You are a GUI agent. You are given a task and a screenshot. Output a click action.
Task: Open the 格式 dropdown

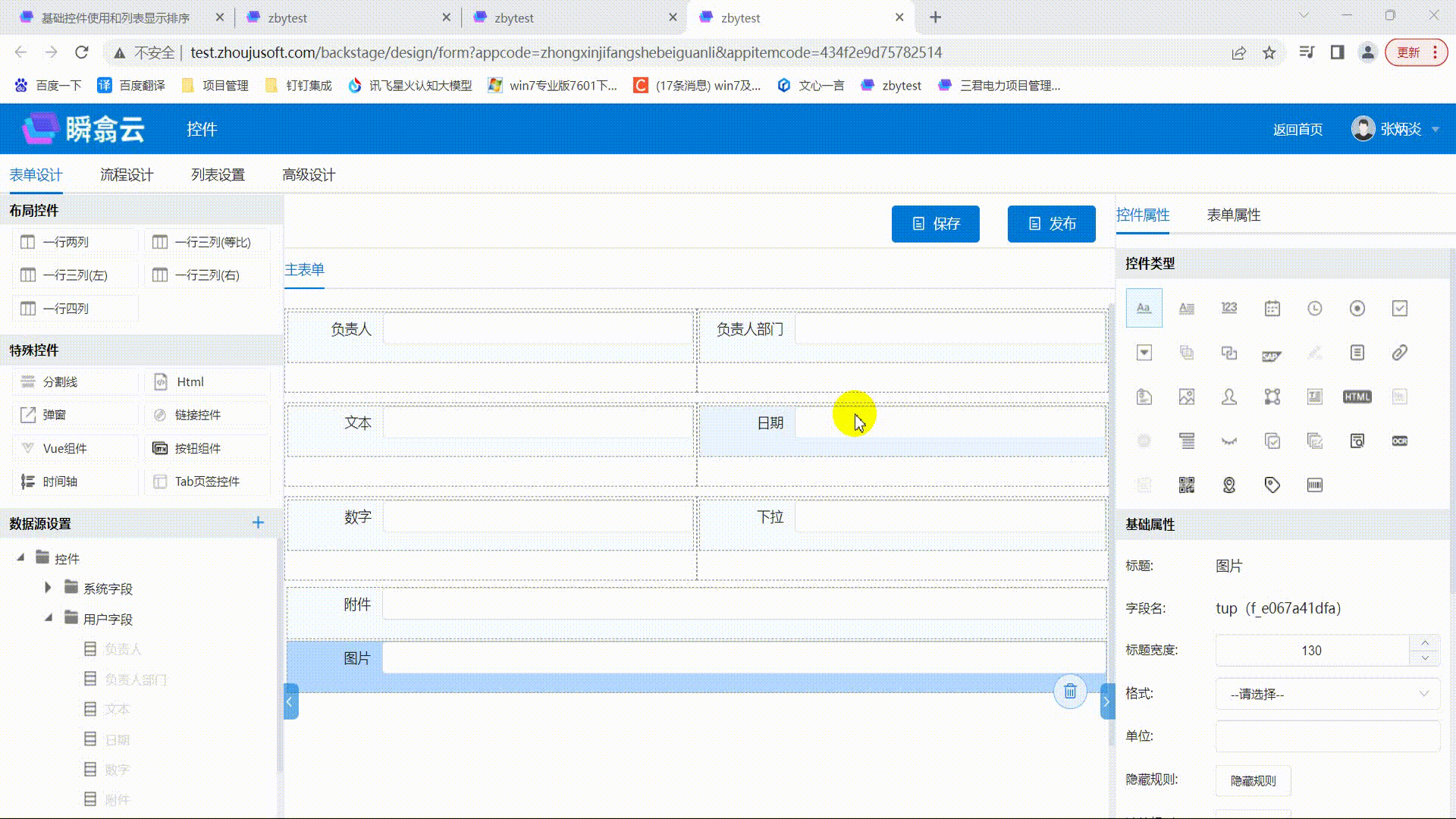(1327, 694)
